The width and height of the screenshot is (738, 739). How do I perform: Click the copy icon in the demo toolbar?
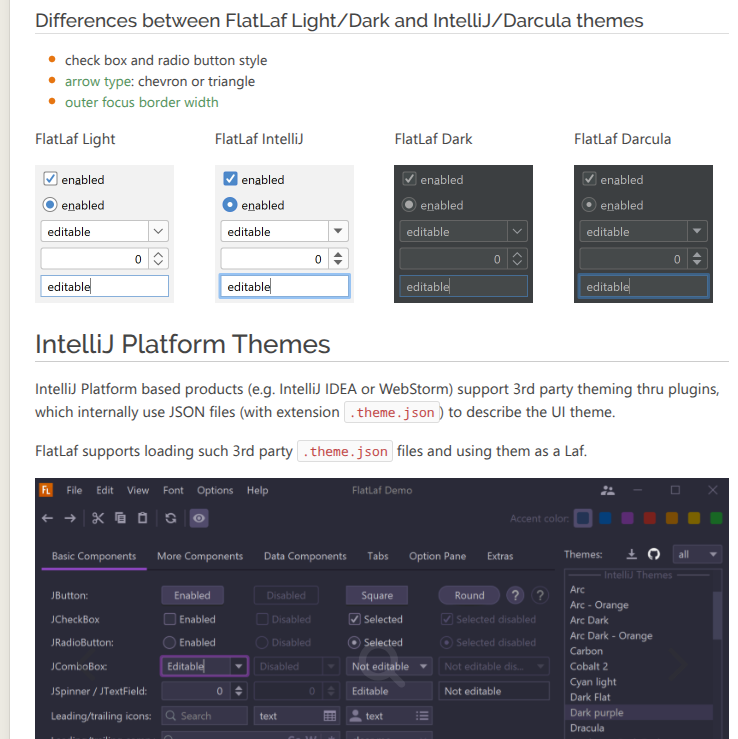[120, 518]
